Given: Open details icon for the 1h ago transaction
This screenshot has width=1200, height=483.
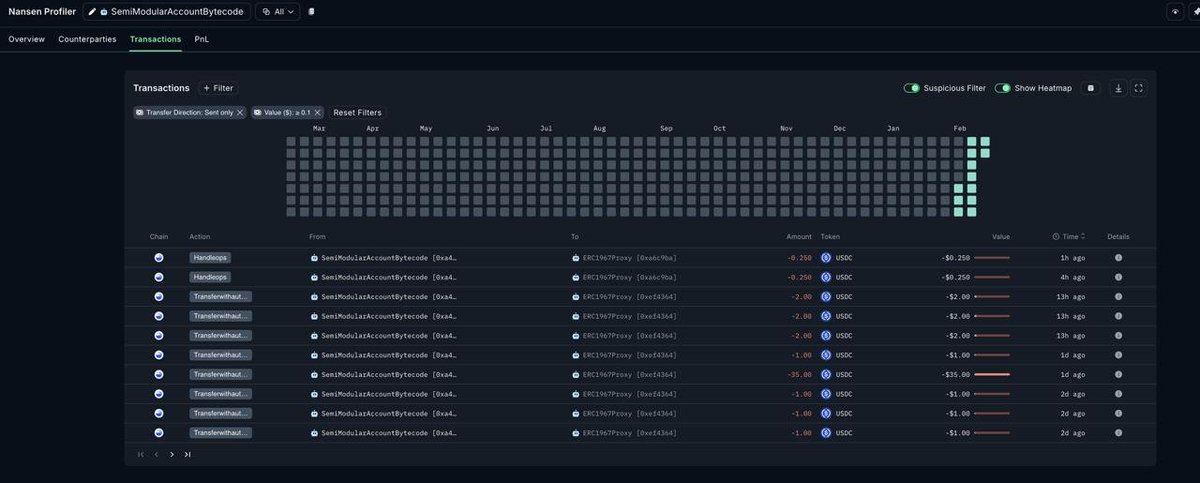Looking at the screenshot, I should coord(1118,257).
